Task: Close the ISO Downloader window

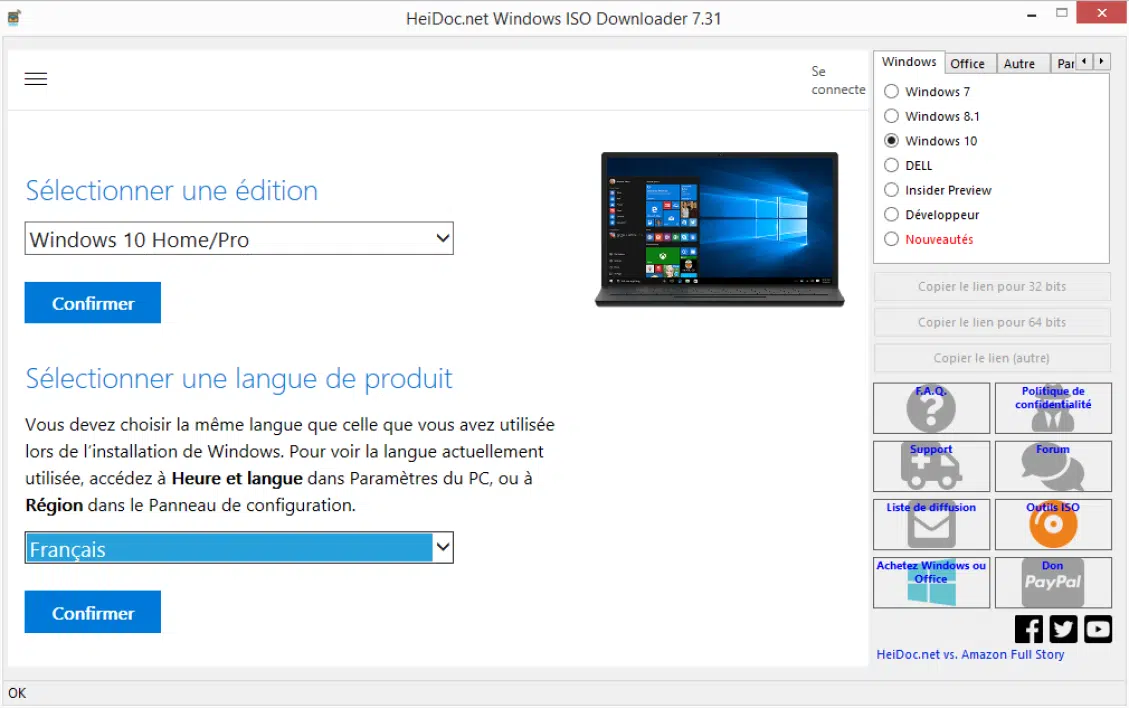Action: [1102, 12]
